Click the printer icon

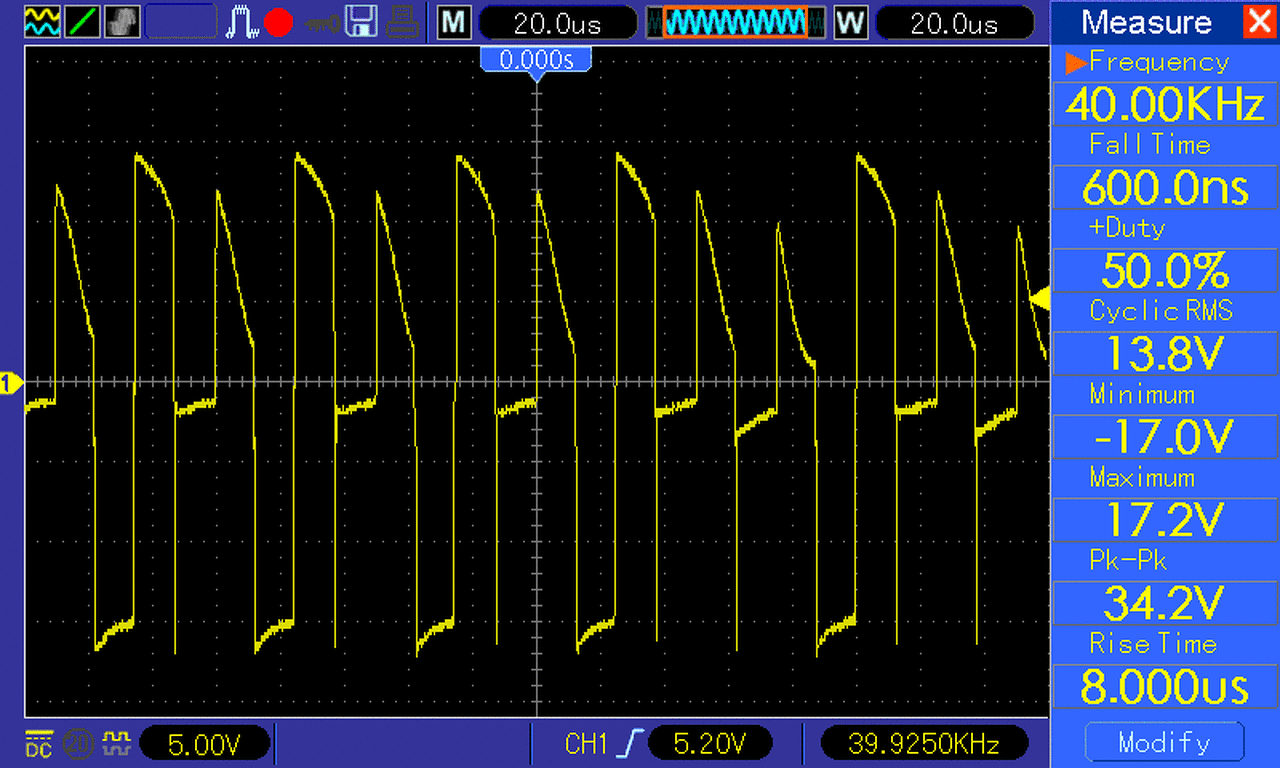(x=401, y=21)
